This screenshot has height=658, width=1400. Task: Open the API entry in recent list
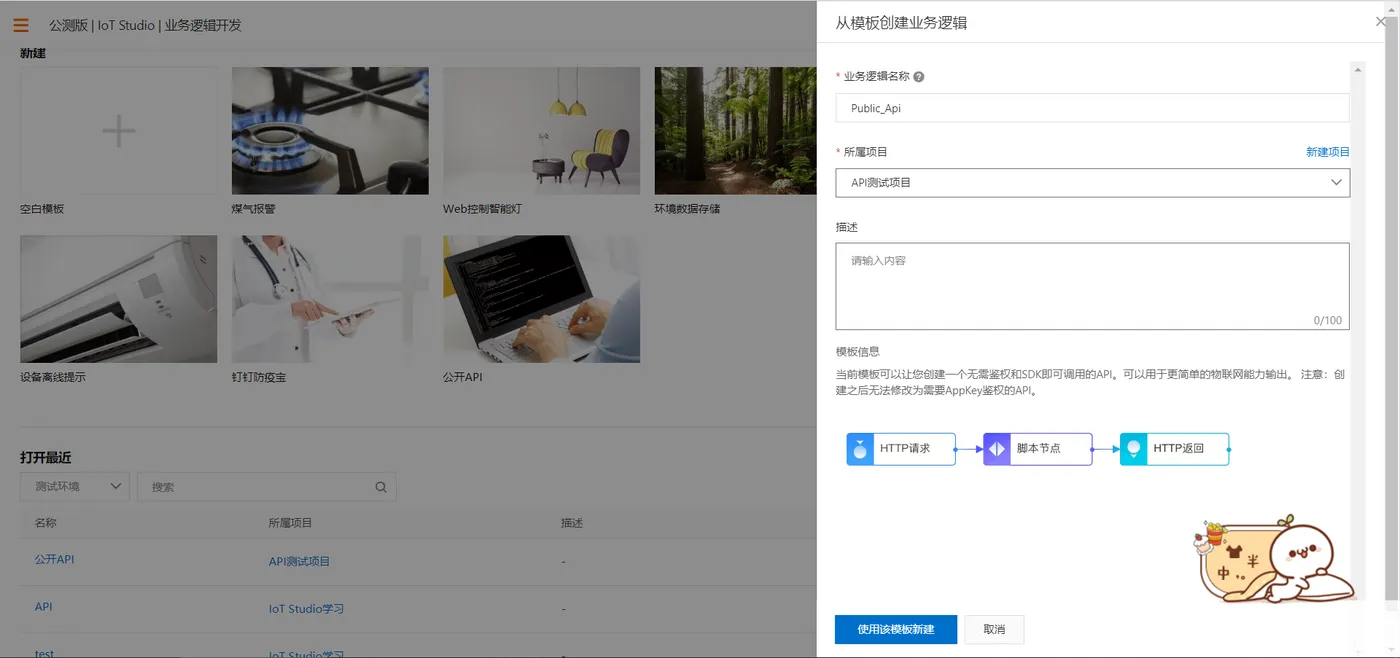tap(44, 607)
